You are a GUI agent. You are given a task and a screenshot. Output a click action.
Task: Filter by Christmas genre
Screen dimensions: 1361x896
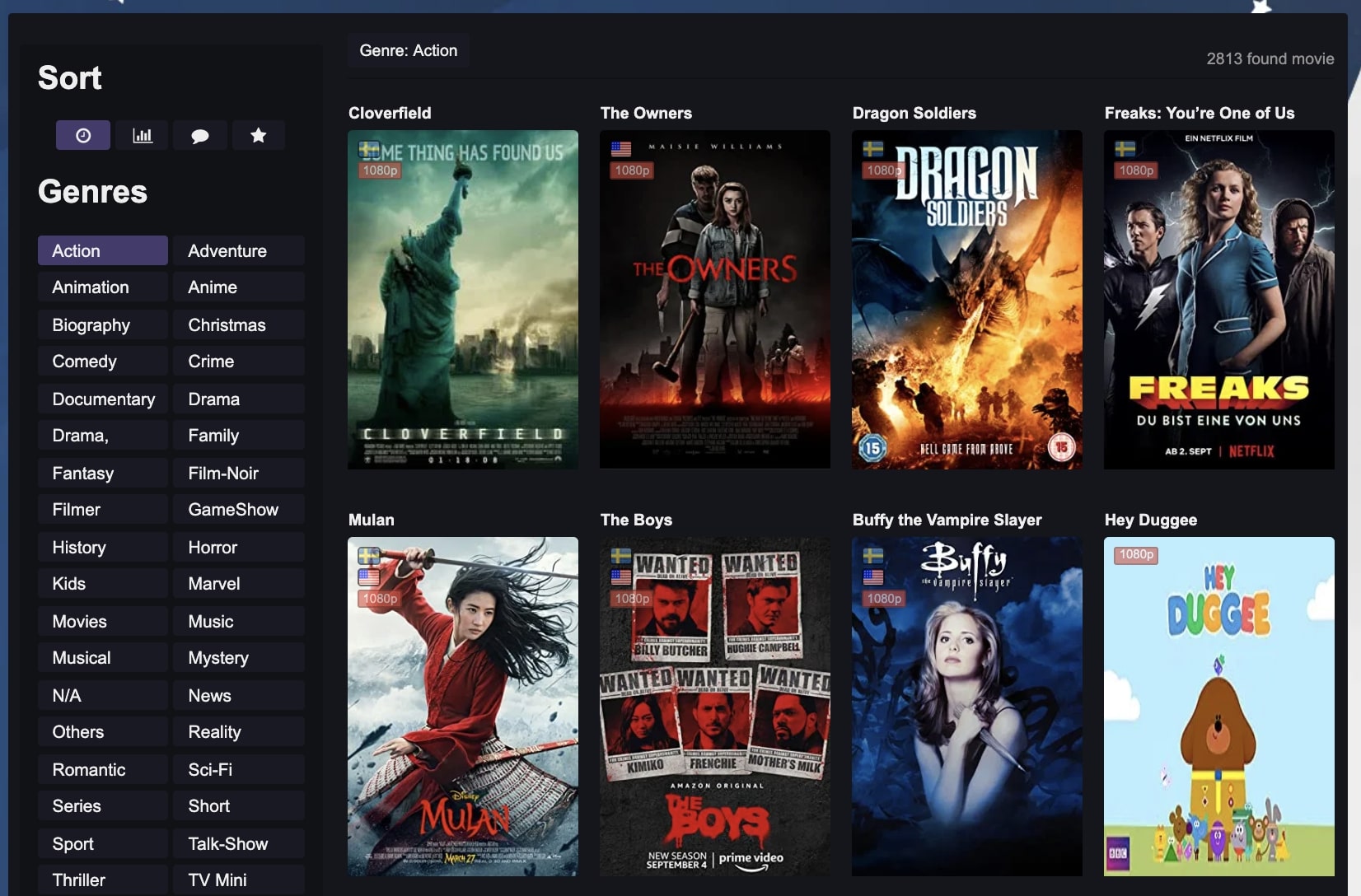(239, 324)
